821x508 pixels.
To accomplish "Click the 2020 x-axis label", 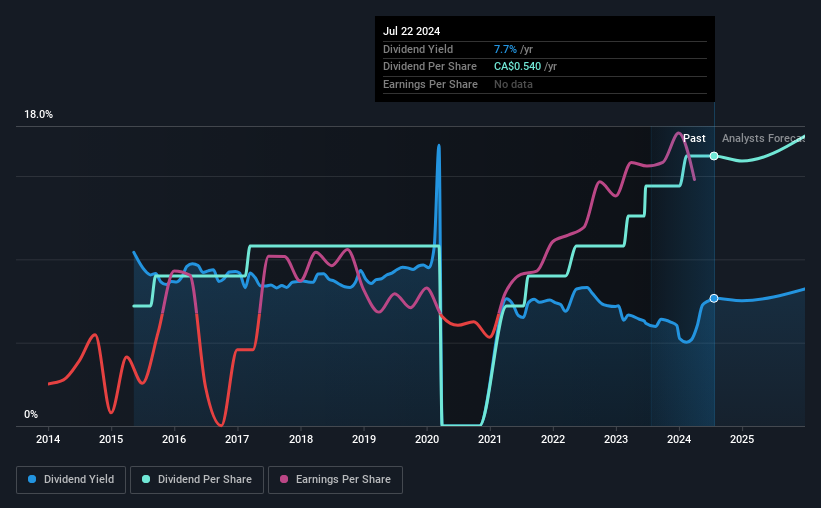I will 427,439.
